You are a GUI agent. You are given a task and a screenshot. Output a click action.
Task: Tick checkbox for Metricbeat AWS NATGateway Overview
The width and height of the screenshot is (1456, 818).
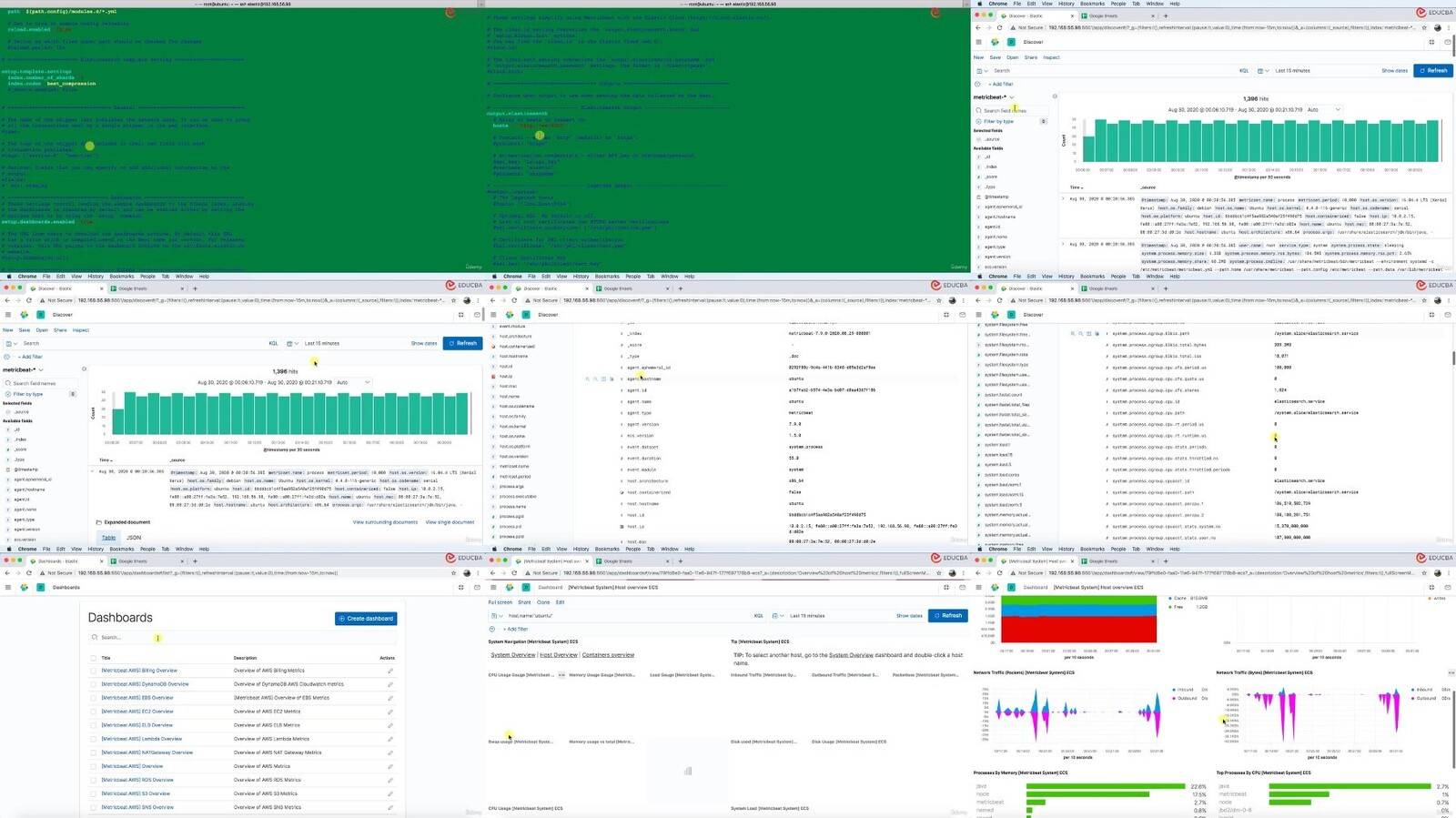point(93,752)
